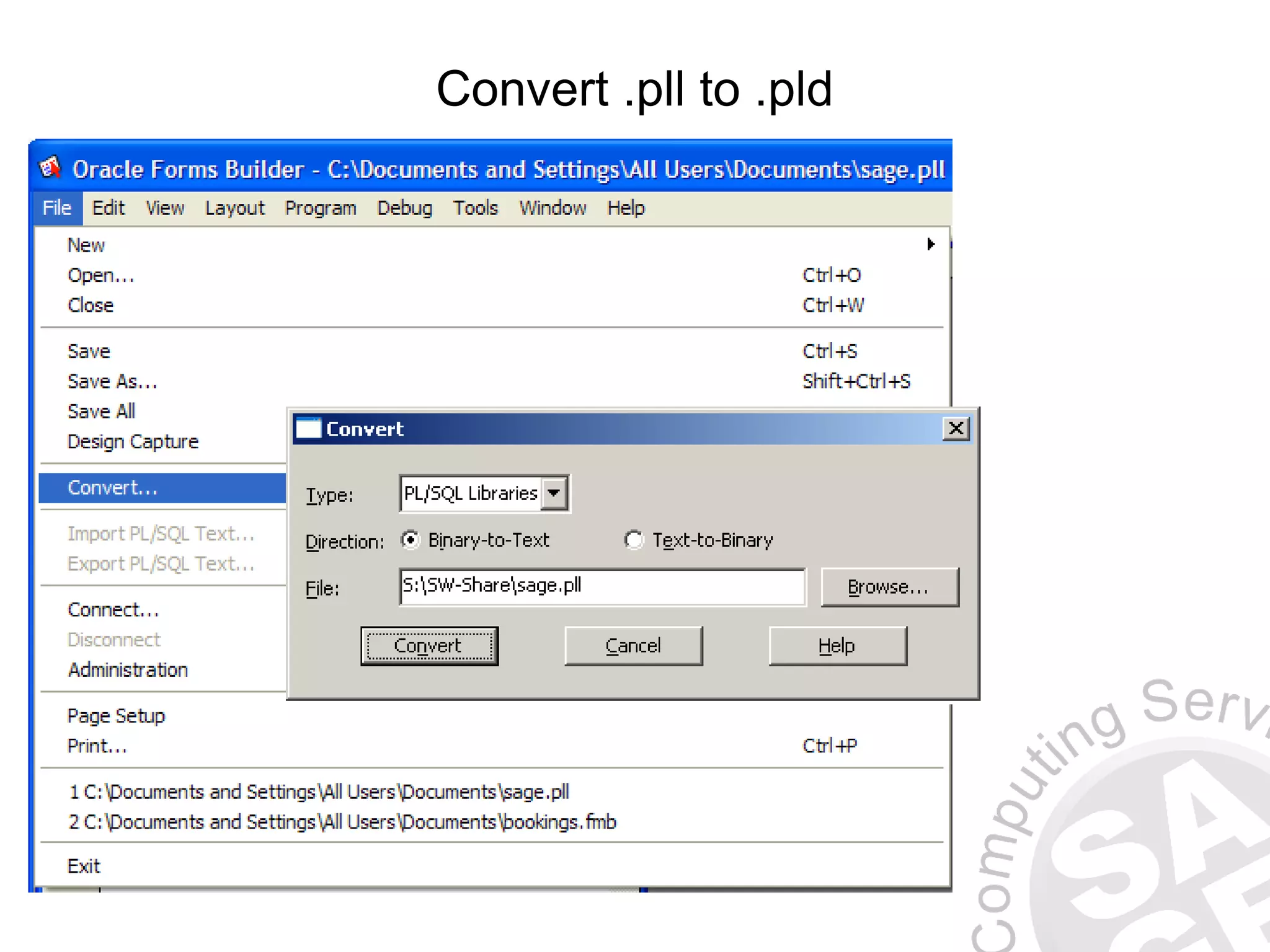Choose Administration menu item
The height and width of the screenshot is (952, 1270).
[162, 669]
